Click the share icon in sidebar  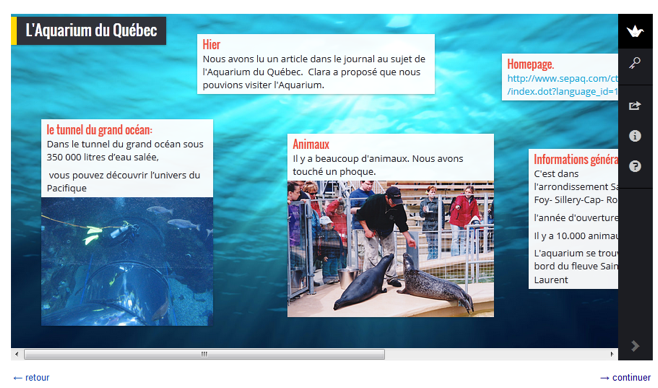(x=634, y=105)
